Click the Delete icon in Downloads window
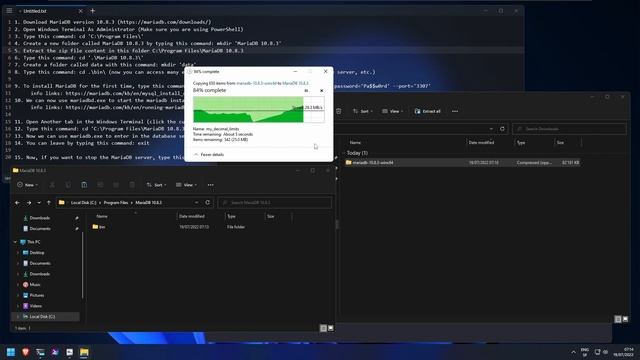The height and width of the screenshot is (360, 640). [x=339, y=111]
